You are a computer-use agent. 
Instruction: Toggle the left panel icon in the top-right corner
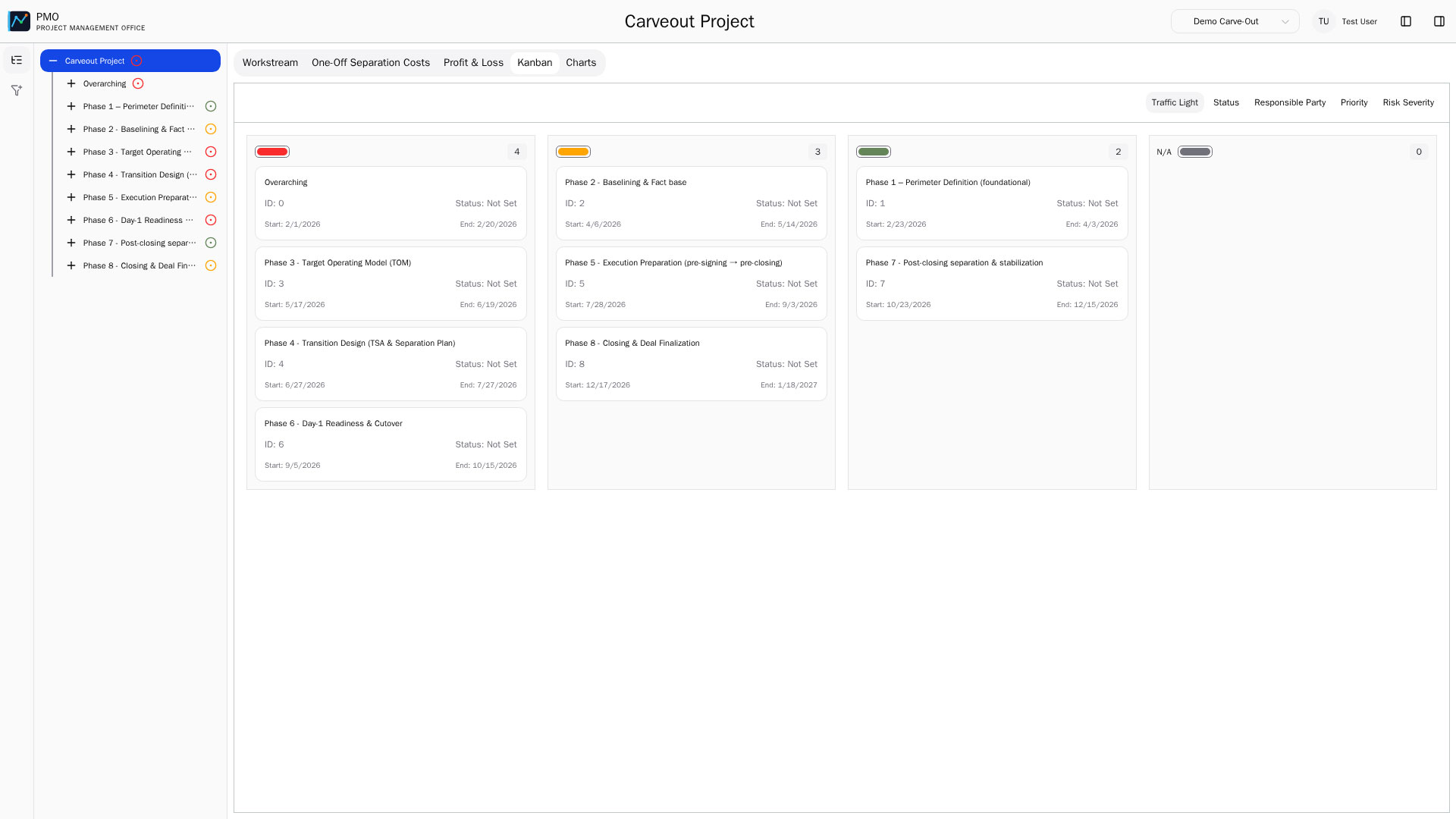(1406, 21)
